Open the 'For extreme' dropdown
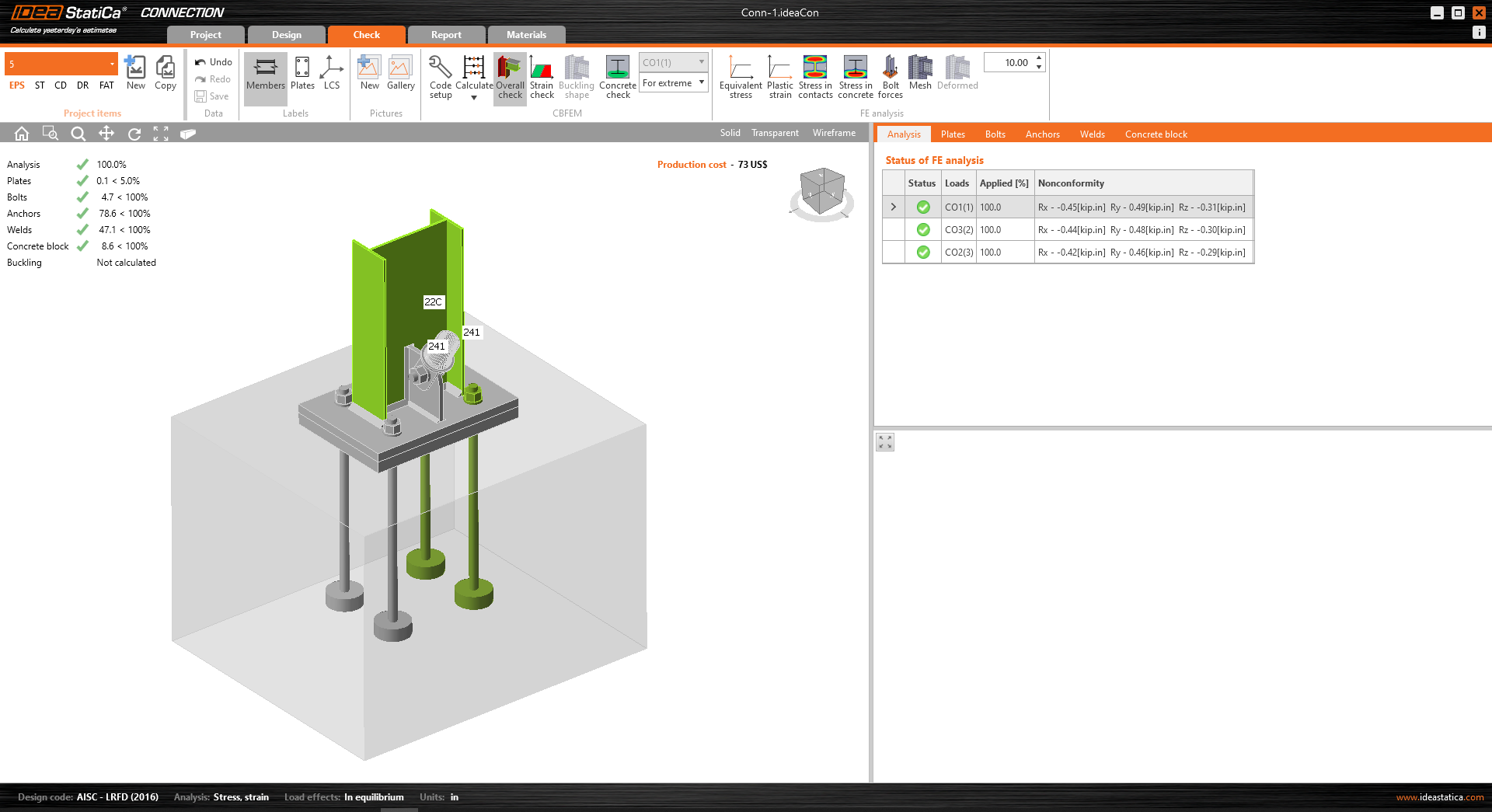 coord(673,83)
